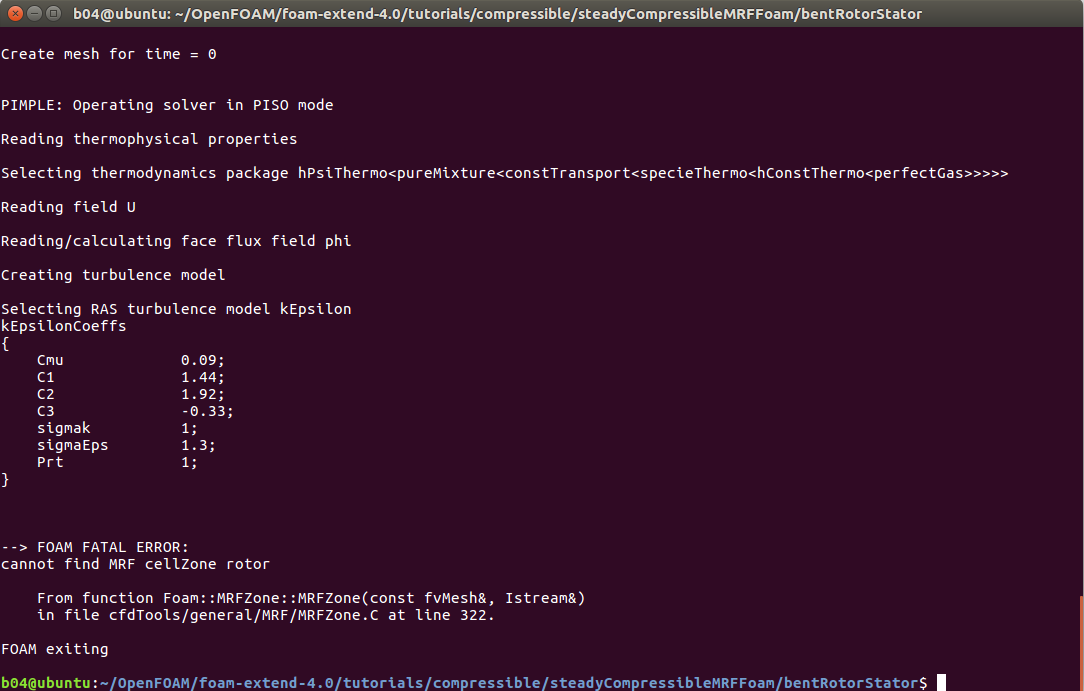The width and height of the screenshot is (1084, 691).
Task: Click the green b04@ubuntu prompt text
Action: (46, 683)
